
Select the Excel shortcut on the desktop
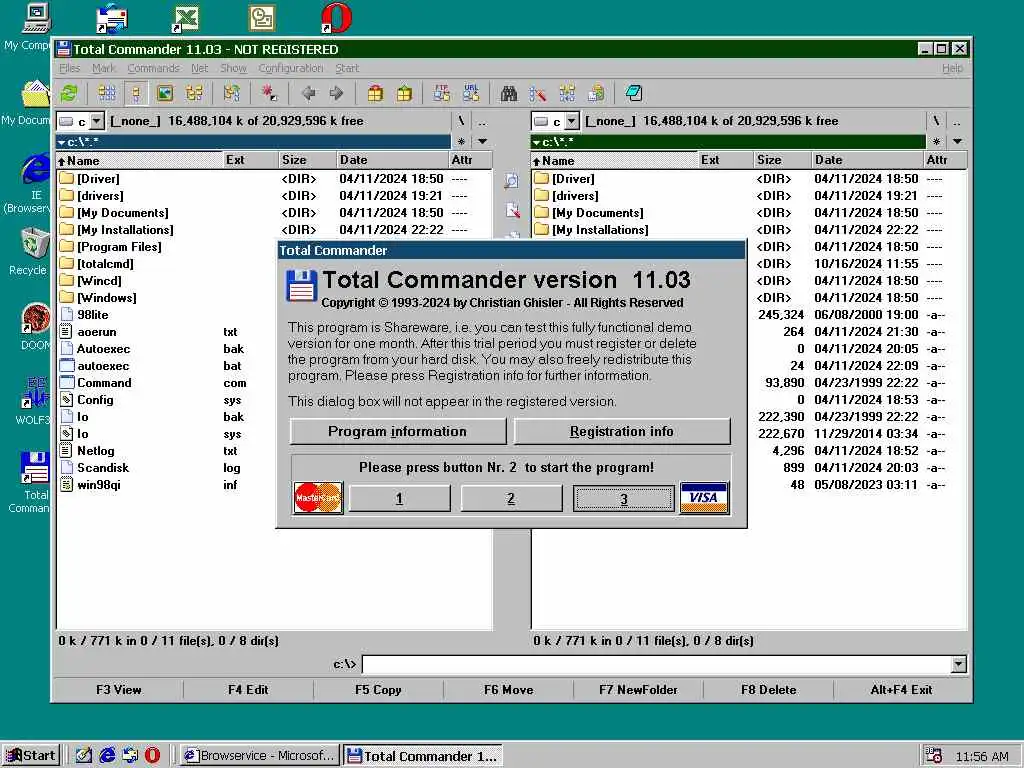[x=185, y=18]
